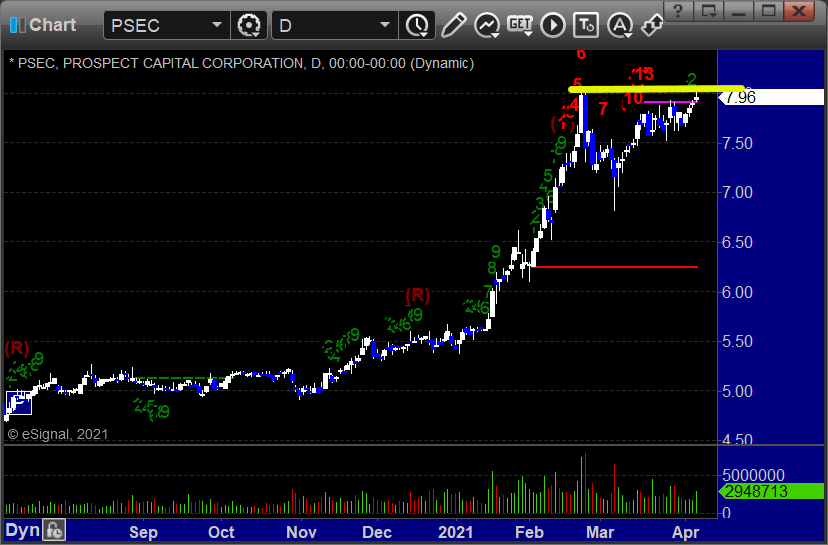Open the time template clock menu

[417, 25]
